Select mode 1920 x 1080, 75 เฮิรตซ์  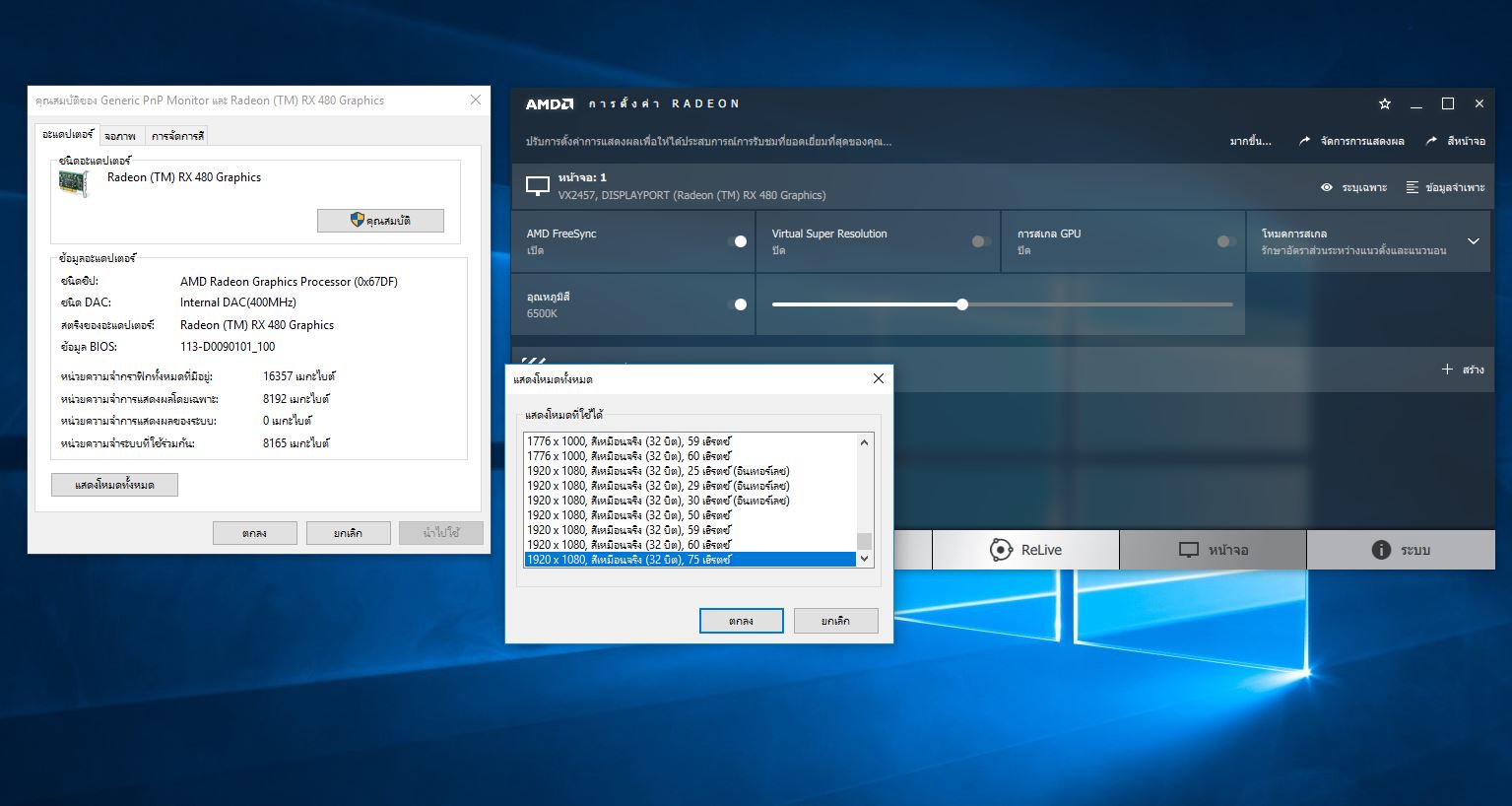pyautogui.click(x=690, y=560)
